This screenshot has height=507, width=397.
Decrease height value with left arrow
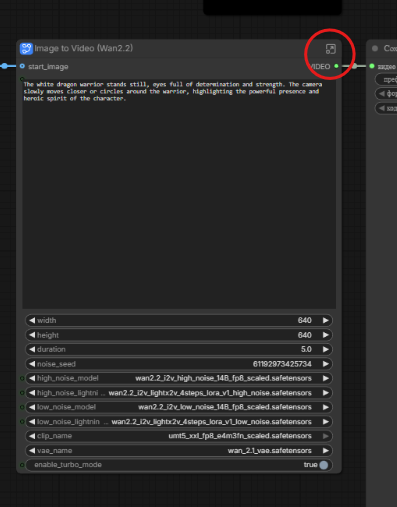tap(32, 335)
